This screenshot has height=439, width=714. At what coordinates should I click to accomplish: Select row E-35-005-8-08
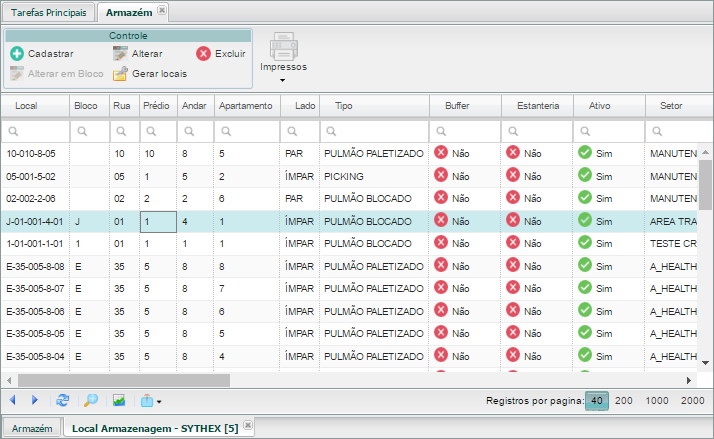coord(349,267)
